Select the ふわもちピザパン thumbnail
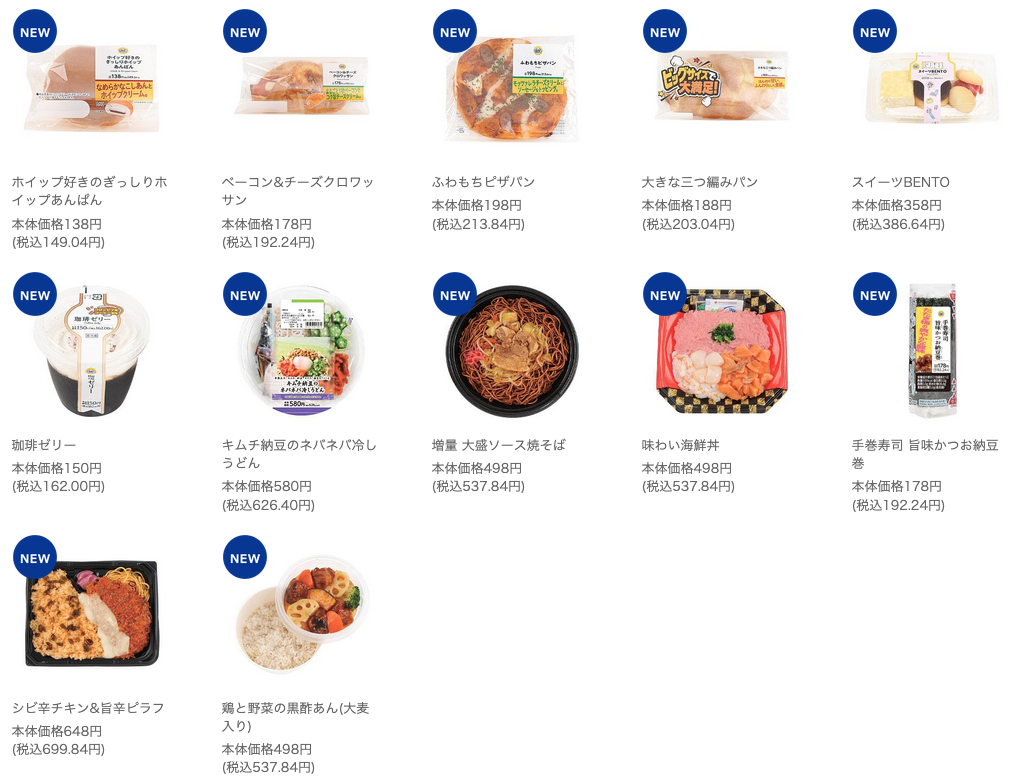 [512, 89]
